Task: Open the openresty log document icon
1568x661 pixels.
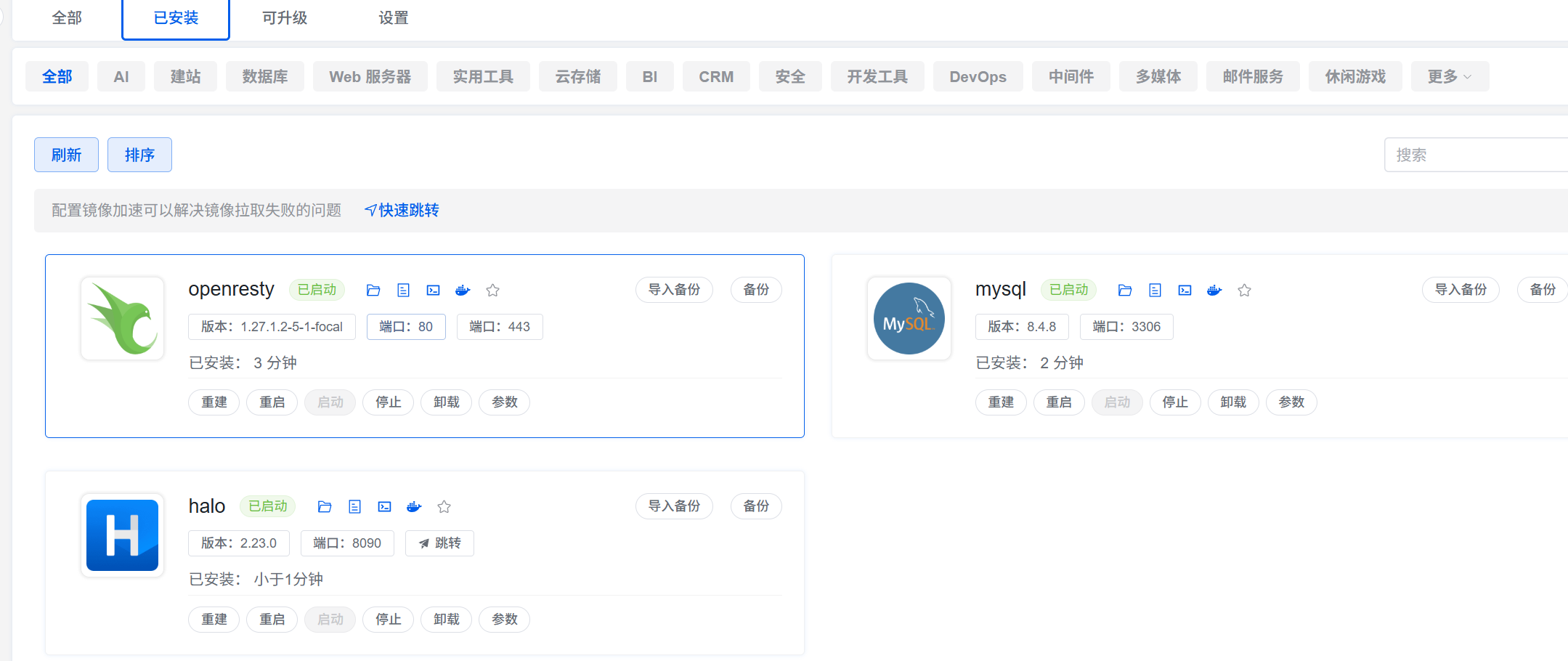Action: pyautogui.click(x=403, y=291)
